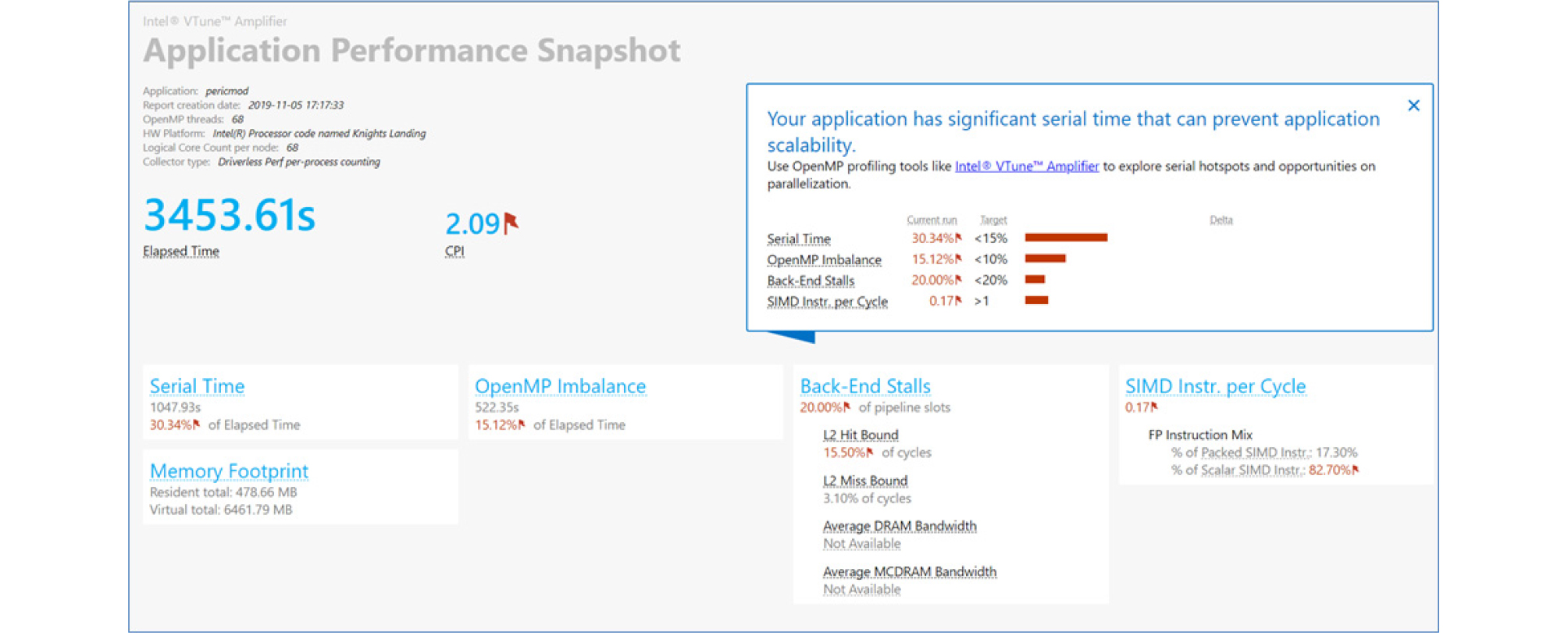
Task: Open the Memory Footprint tile heading
Action: pyautogui.click(x=229, y=471)
